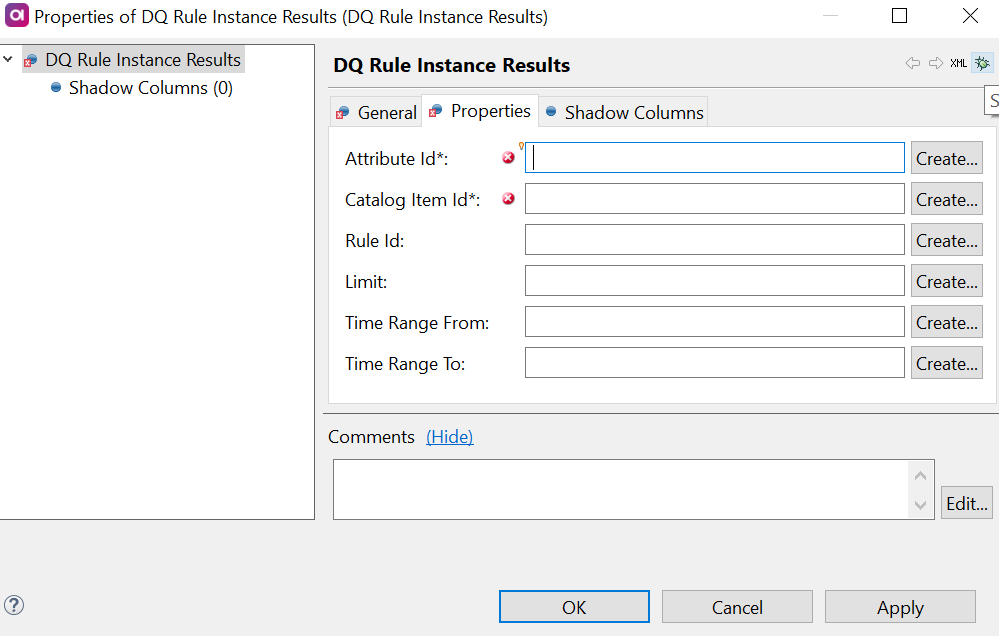Select the Shadow Columns globe icon in tree
The width and height of the screenshot is (999, 636).
pyautogui.click(x=56, y=88)
